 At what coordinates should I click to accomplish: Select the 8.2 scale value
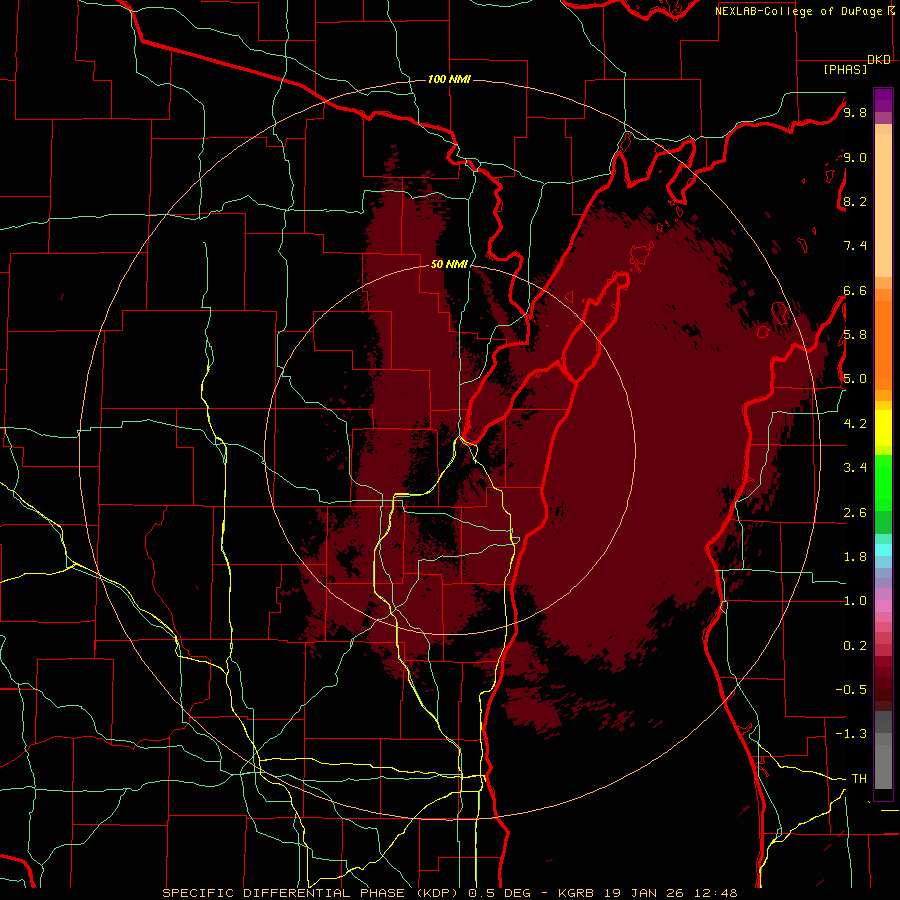coord(855,201)
